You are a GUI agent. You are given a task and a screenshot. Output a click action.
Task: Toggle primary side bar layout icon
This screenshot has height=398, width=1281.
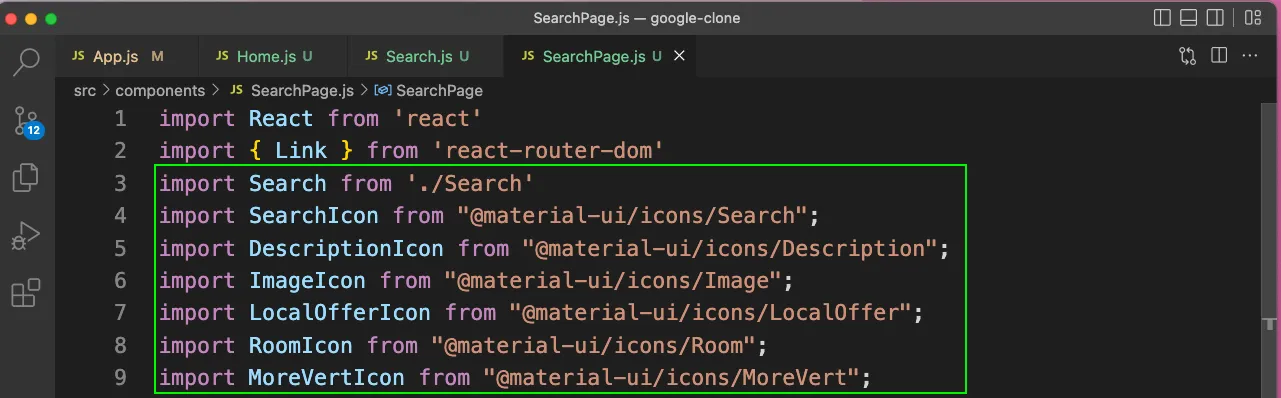click(x=1162, y=18)
